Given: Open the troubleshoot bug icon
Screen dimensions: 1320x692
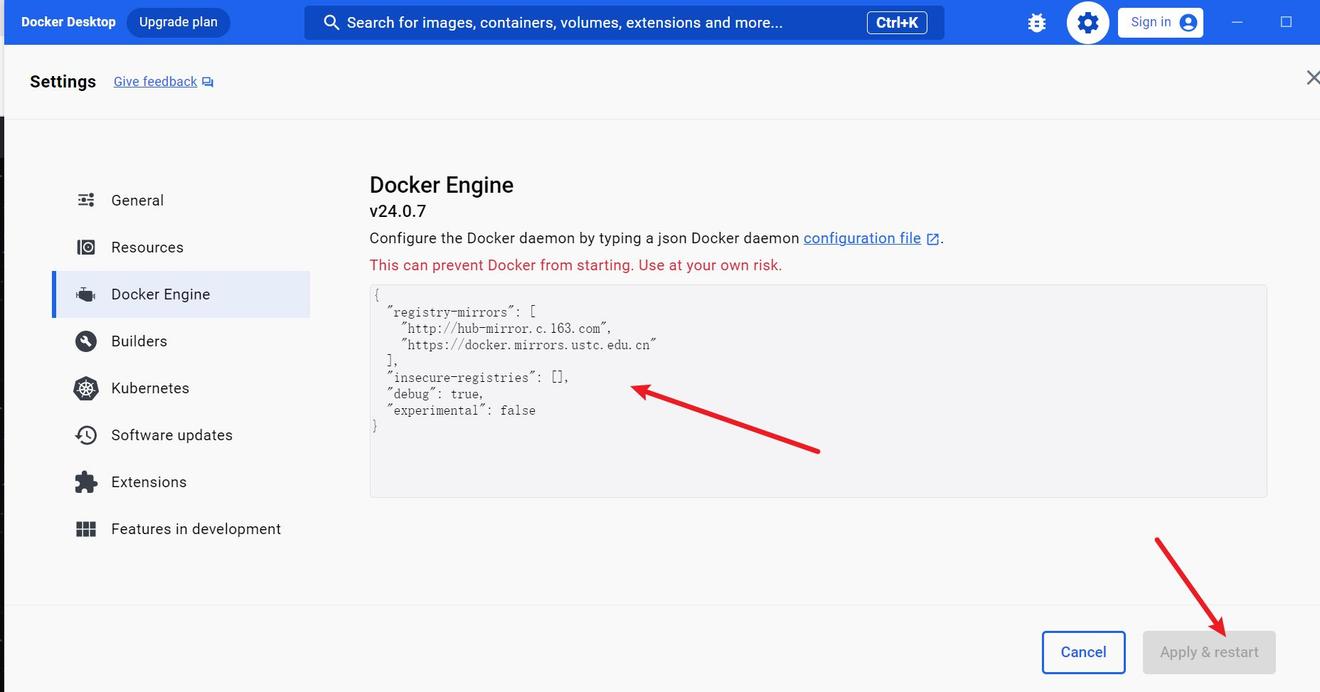Looking at the screenshot, I should (x=1037, y=22).
